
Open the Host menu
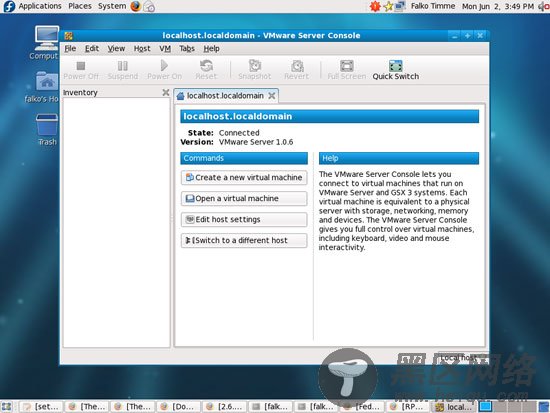(x=142, y=49)
